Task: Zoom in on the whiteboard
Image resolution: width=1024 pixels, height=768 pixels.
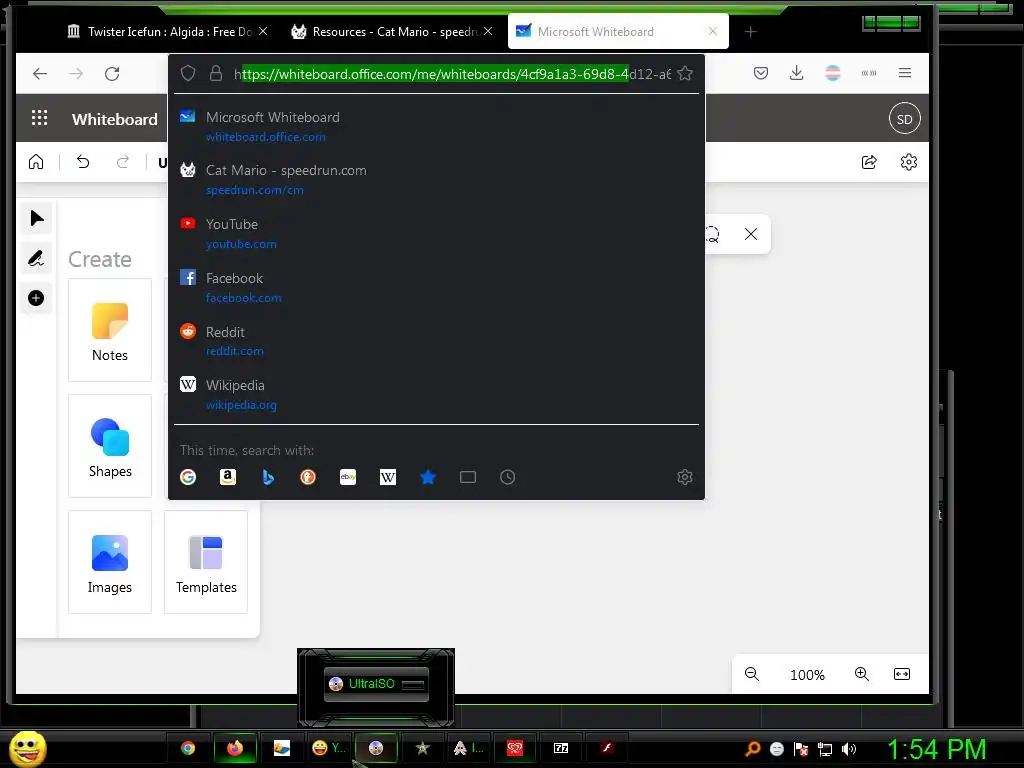Action: tap(861, 674)
